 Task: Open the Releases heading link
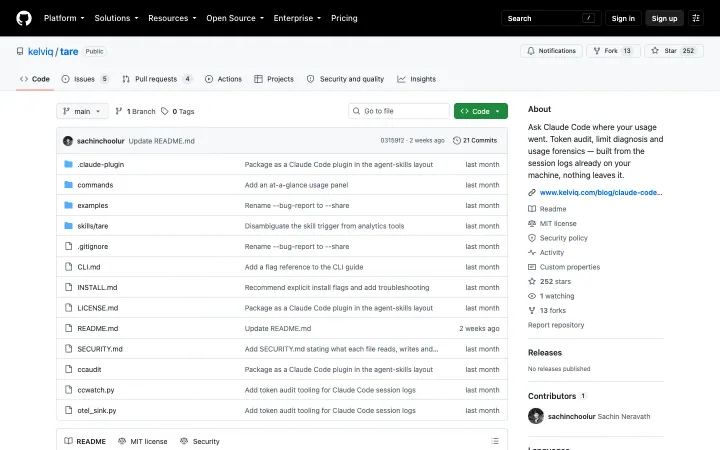click(545, 353)
